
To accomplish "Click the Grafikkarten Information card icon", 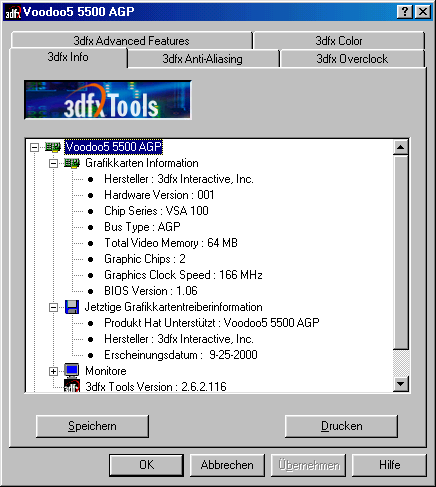I will tap(72, 163).
